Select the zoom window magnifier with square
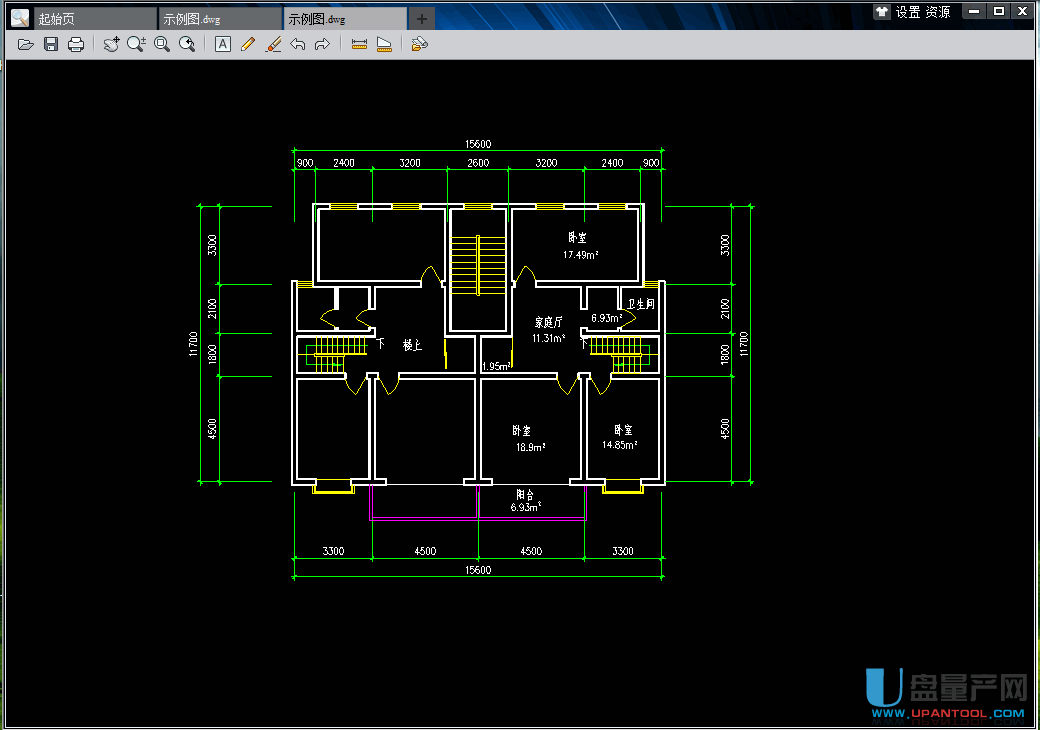 [162, 44]
